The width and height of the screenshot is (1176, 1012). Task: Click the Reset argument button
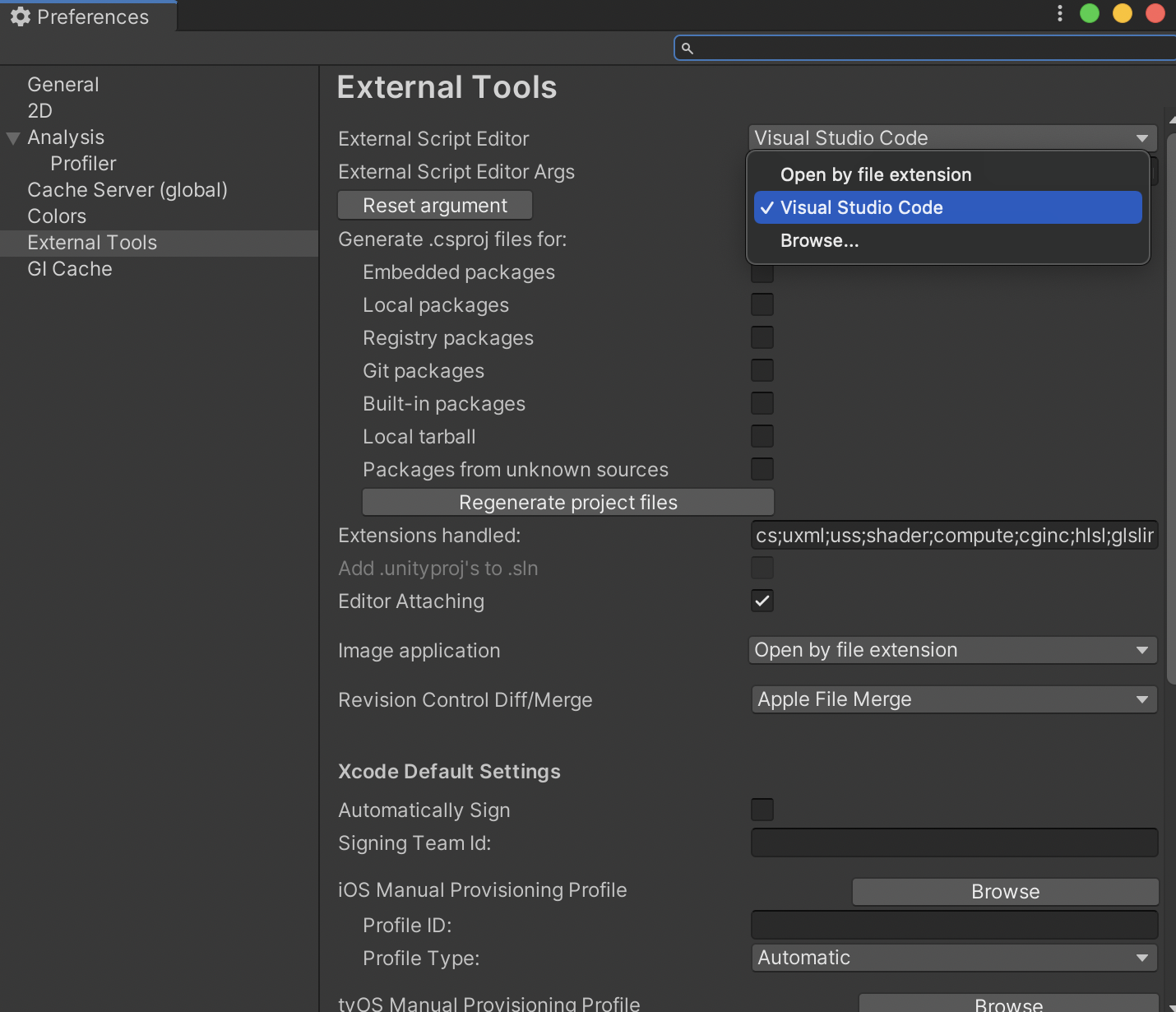(x=435, y=206)
